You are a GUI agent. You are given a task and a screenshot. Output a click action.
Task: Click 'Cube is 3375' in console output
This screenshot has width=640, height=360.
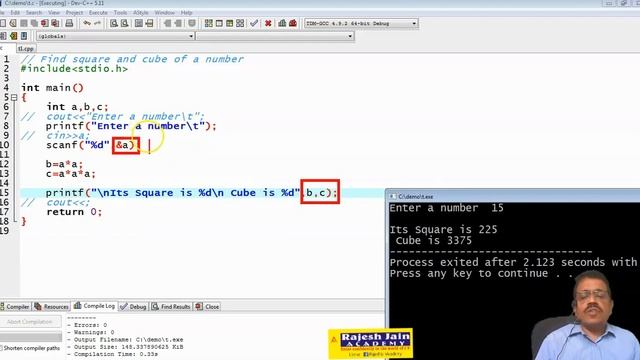434,240
